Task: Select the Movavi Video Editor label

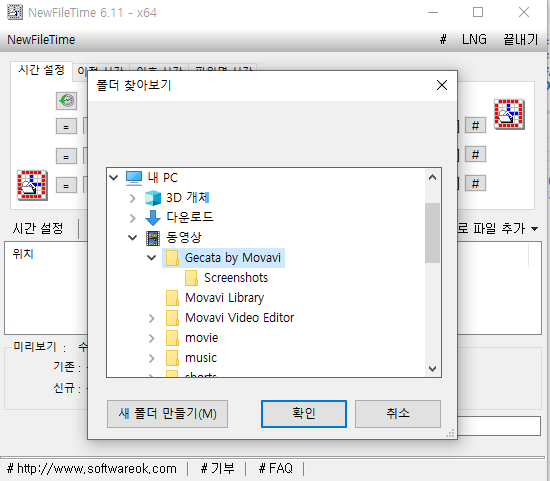Action: (240, 318)
